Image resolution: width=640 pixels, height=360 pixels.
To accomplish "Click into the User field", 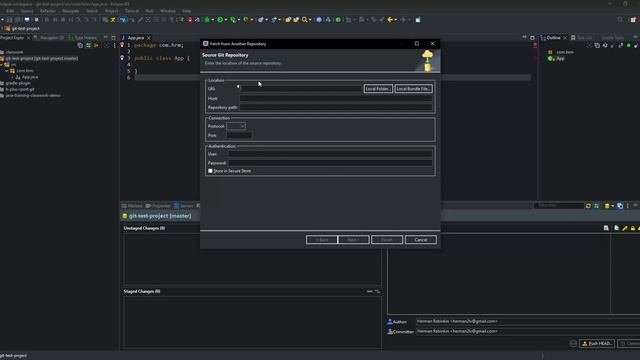I will pyautogui.click(x=330, y=154).
